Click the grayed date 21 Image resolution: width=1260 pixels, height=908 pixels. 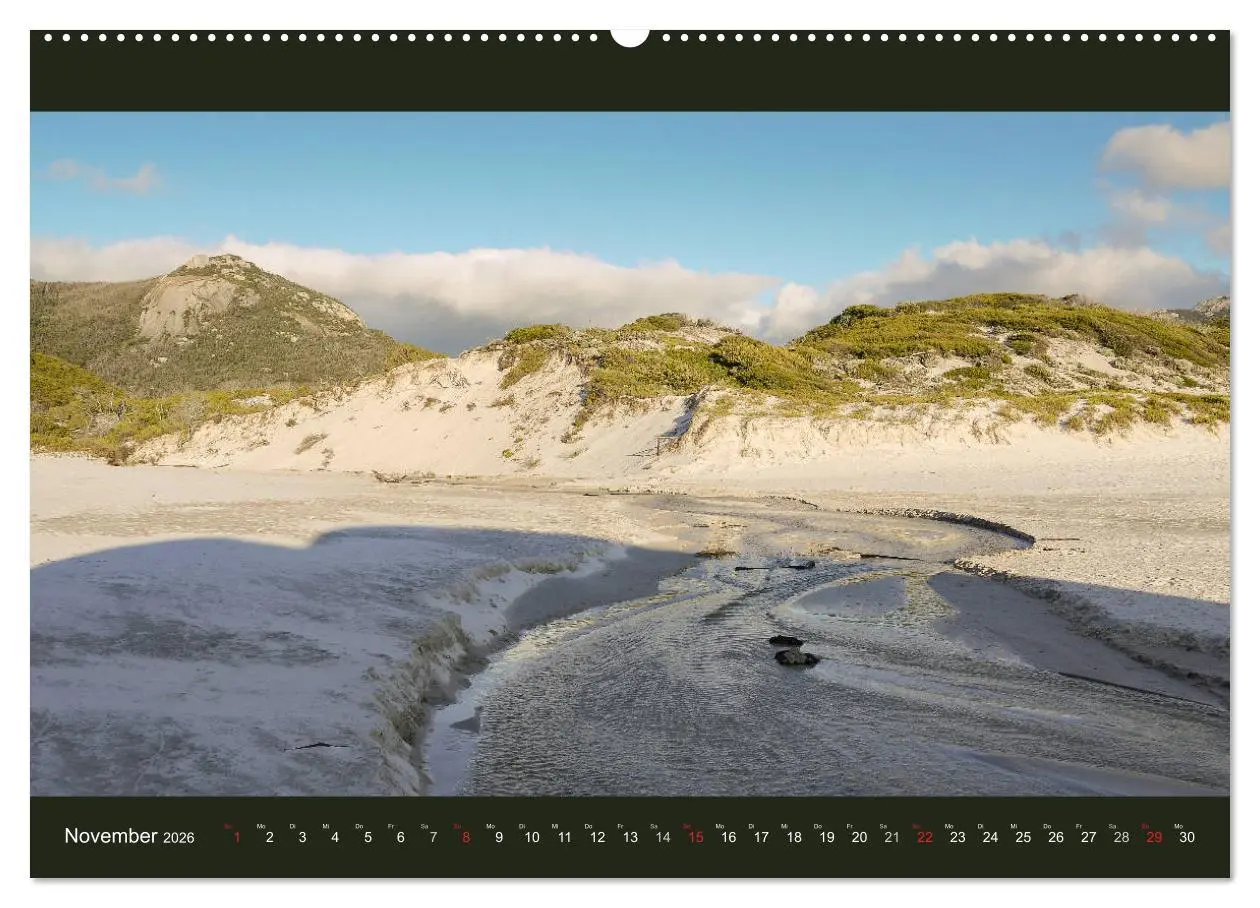891,835
